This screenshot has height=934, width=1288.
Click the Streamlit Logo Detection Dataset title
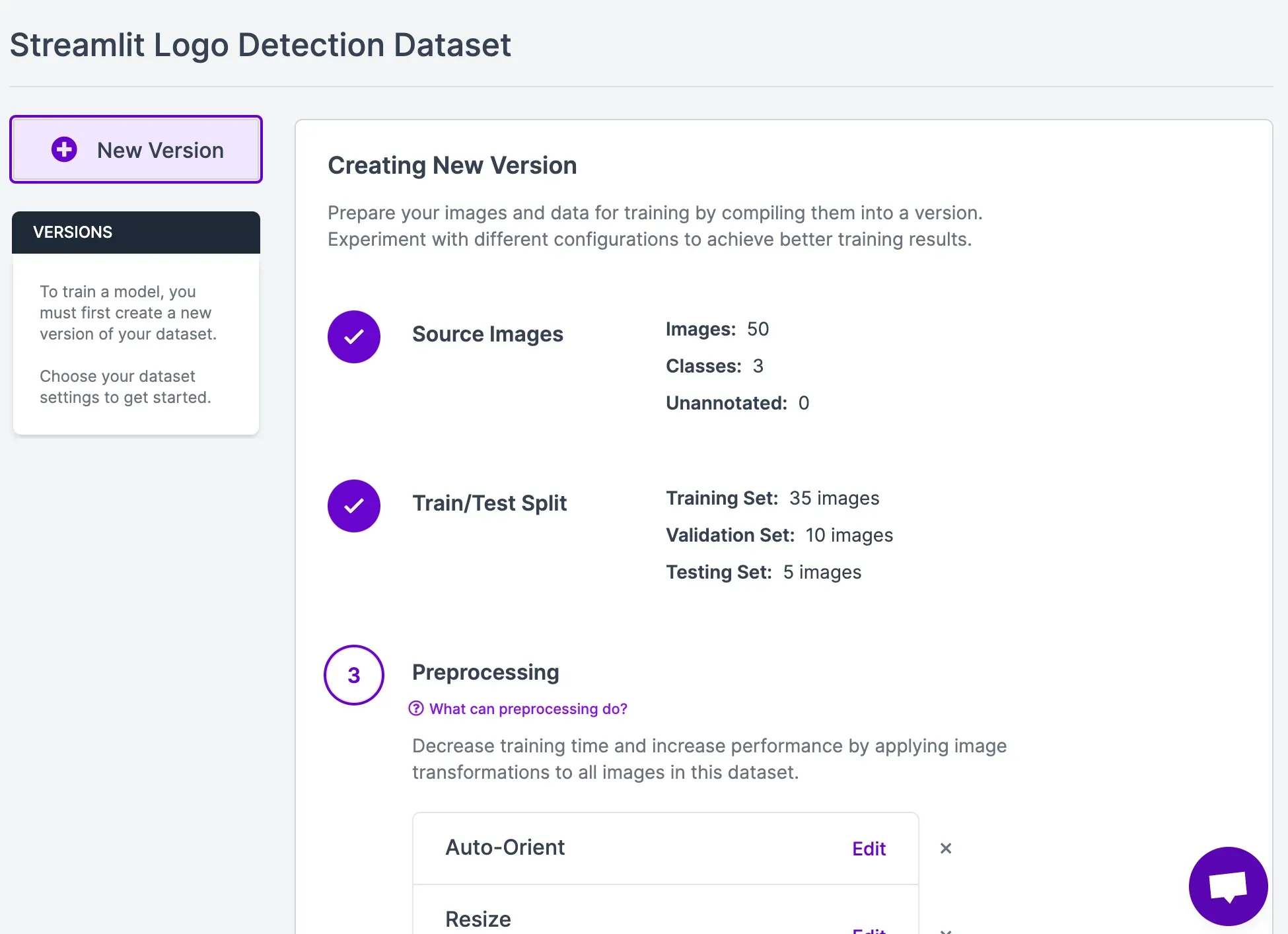pos(260,45)
